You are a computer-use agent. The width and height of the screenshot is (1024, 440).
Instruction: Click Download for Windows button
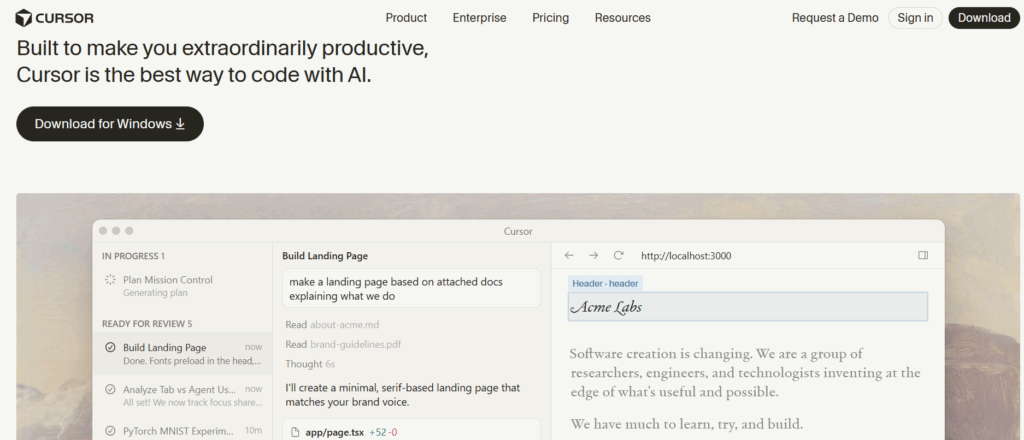click(x=110, y=124)
